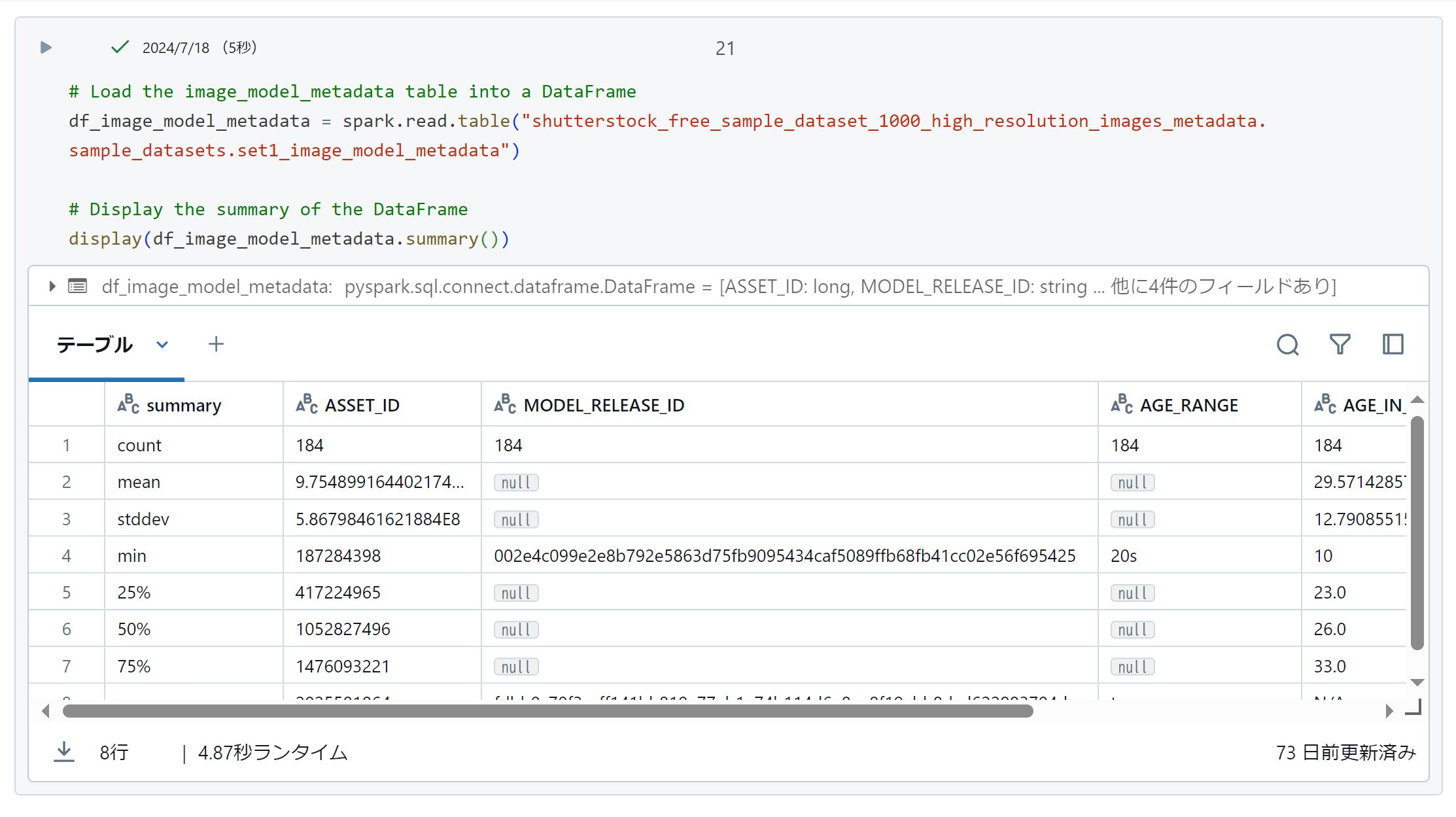Click the MODEL_RELEASE_ID column header
The width and height of the screenshot is (1456, 817).
point(603,406)
